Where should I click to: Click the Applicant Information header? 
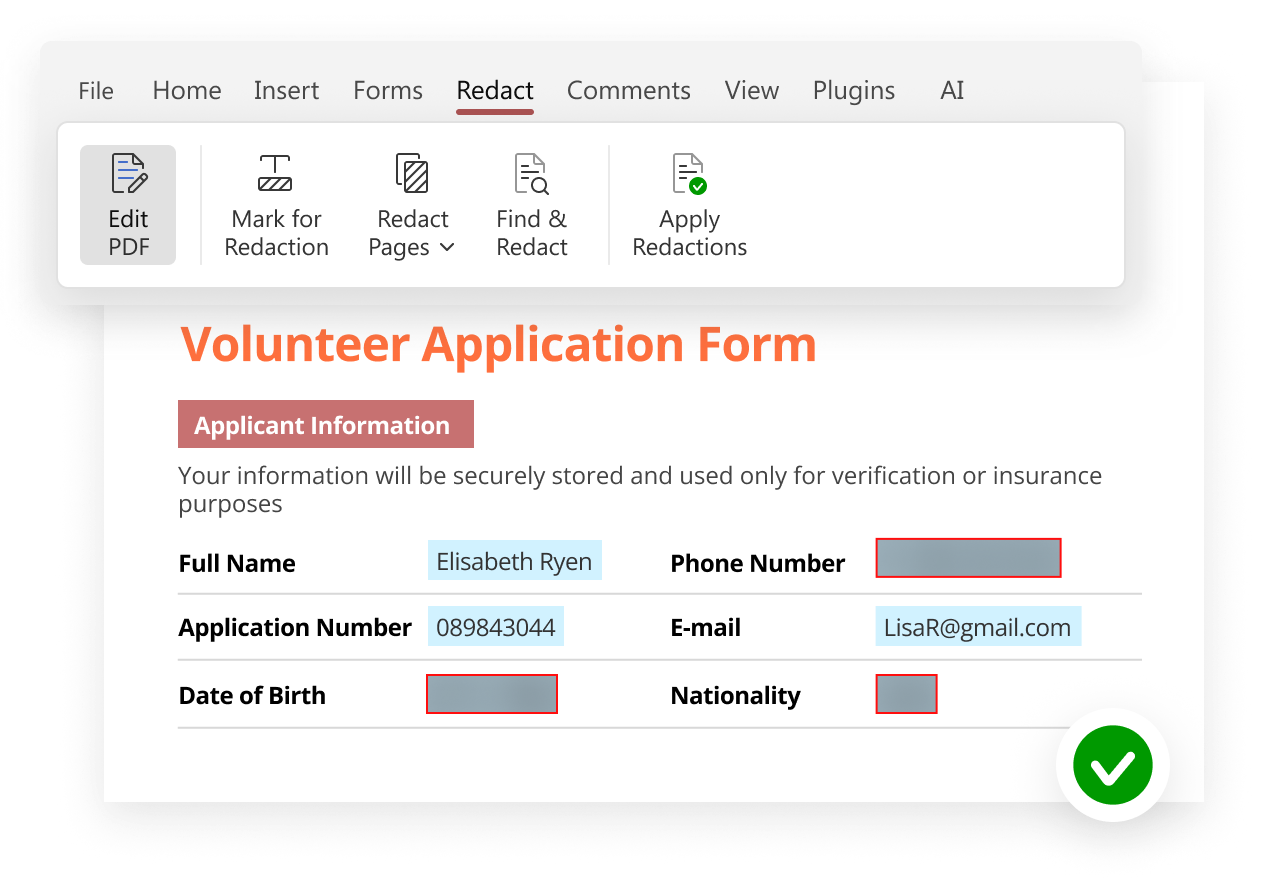[326, 424]
